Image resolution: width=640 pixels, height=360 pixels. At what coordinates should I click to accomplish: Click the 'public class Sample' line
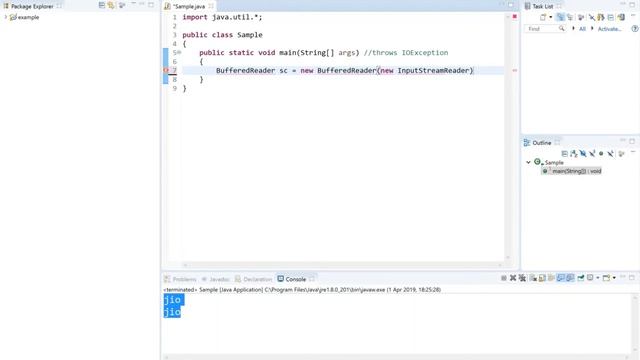tap(222, 35)
